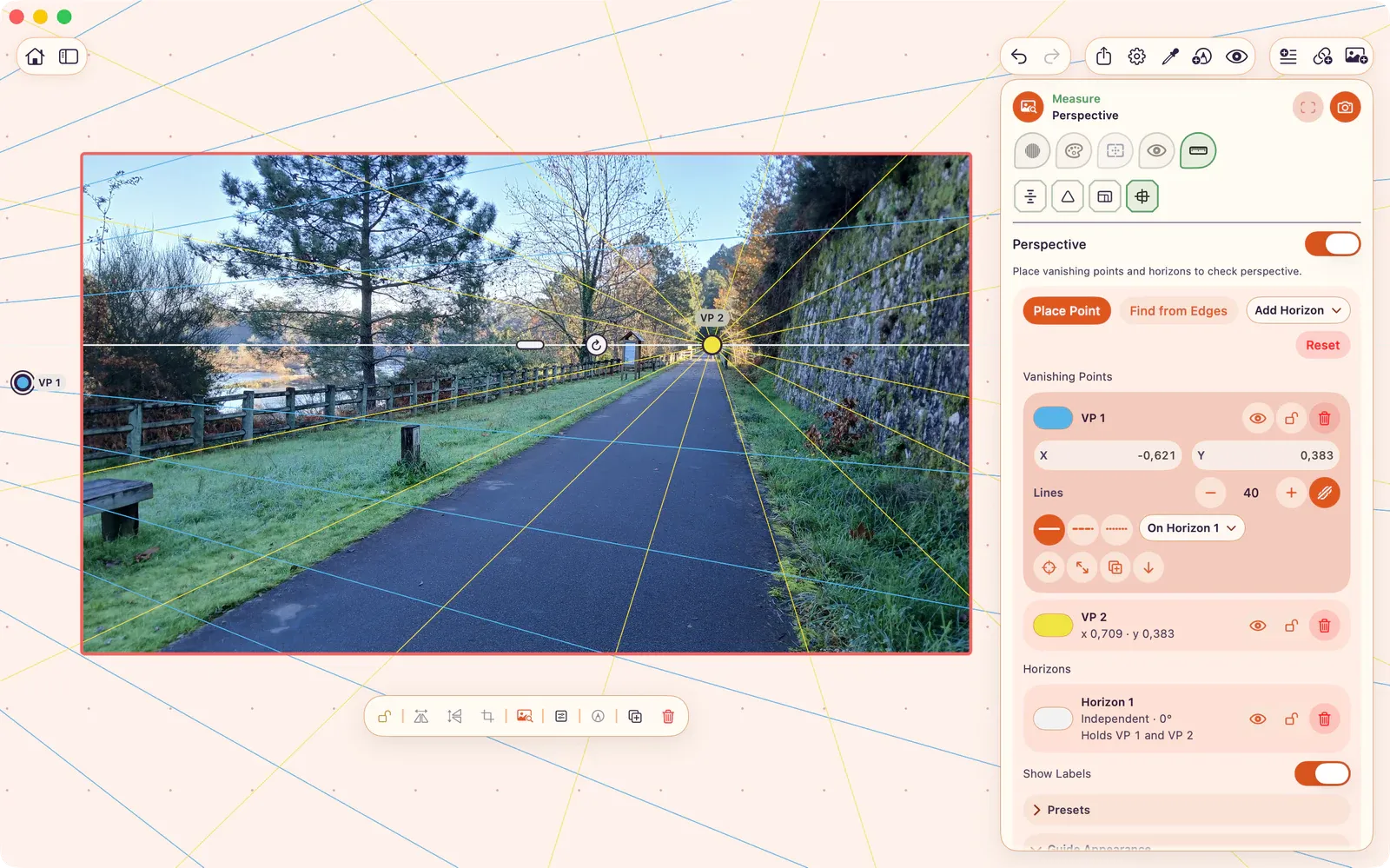Click the VP 1 diagonal arrows icon

1082,567
